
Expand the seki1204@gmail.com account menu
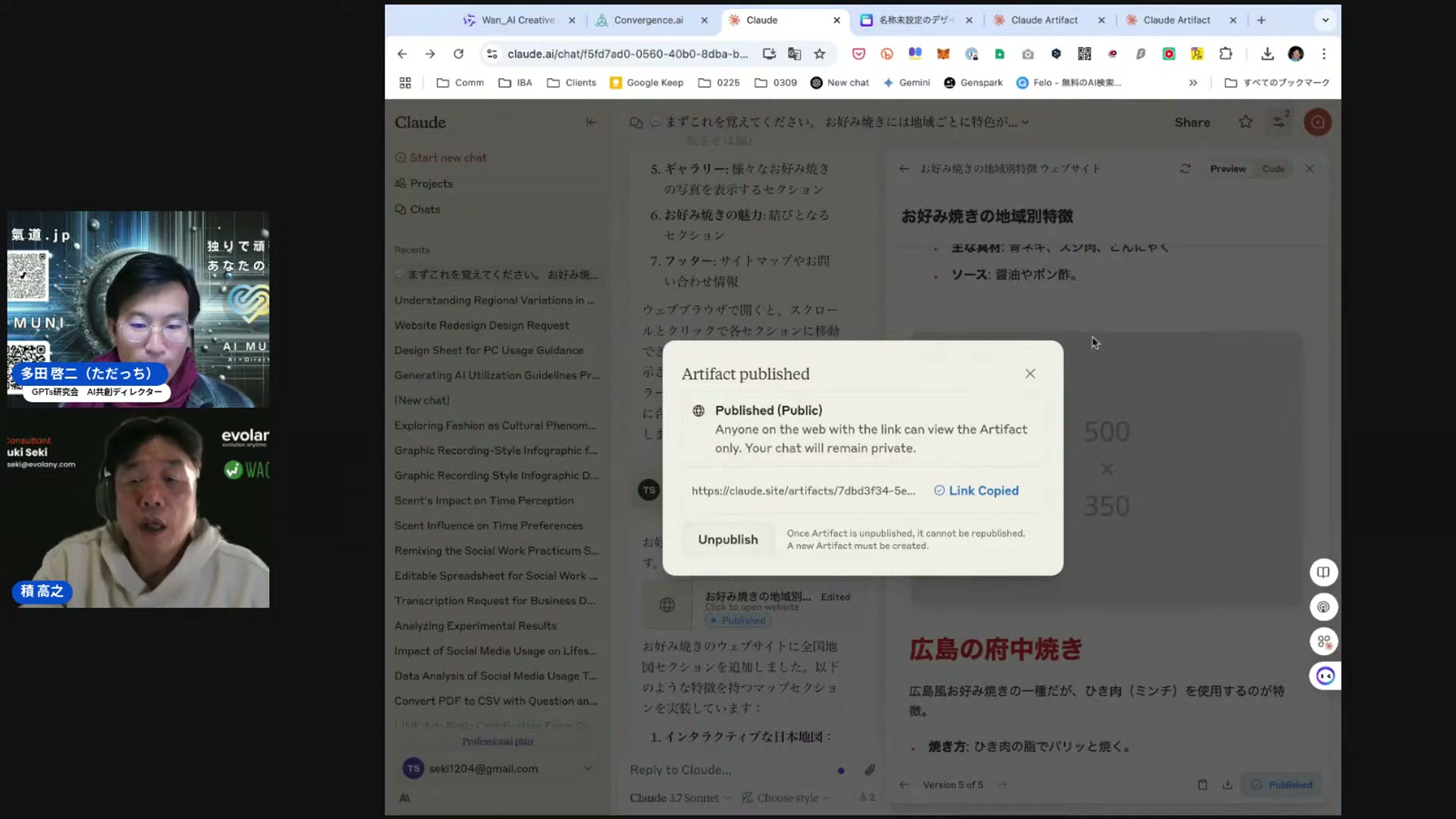(x=497, y=768)
